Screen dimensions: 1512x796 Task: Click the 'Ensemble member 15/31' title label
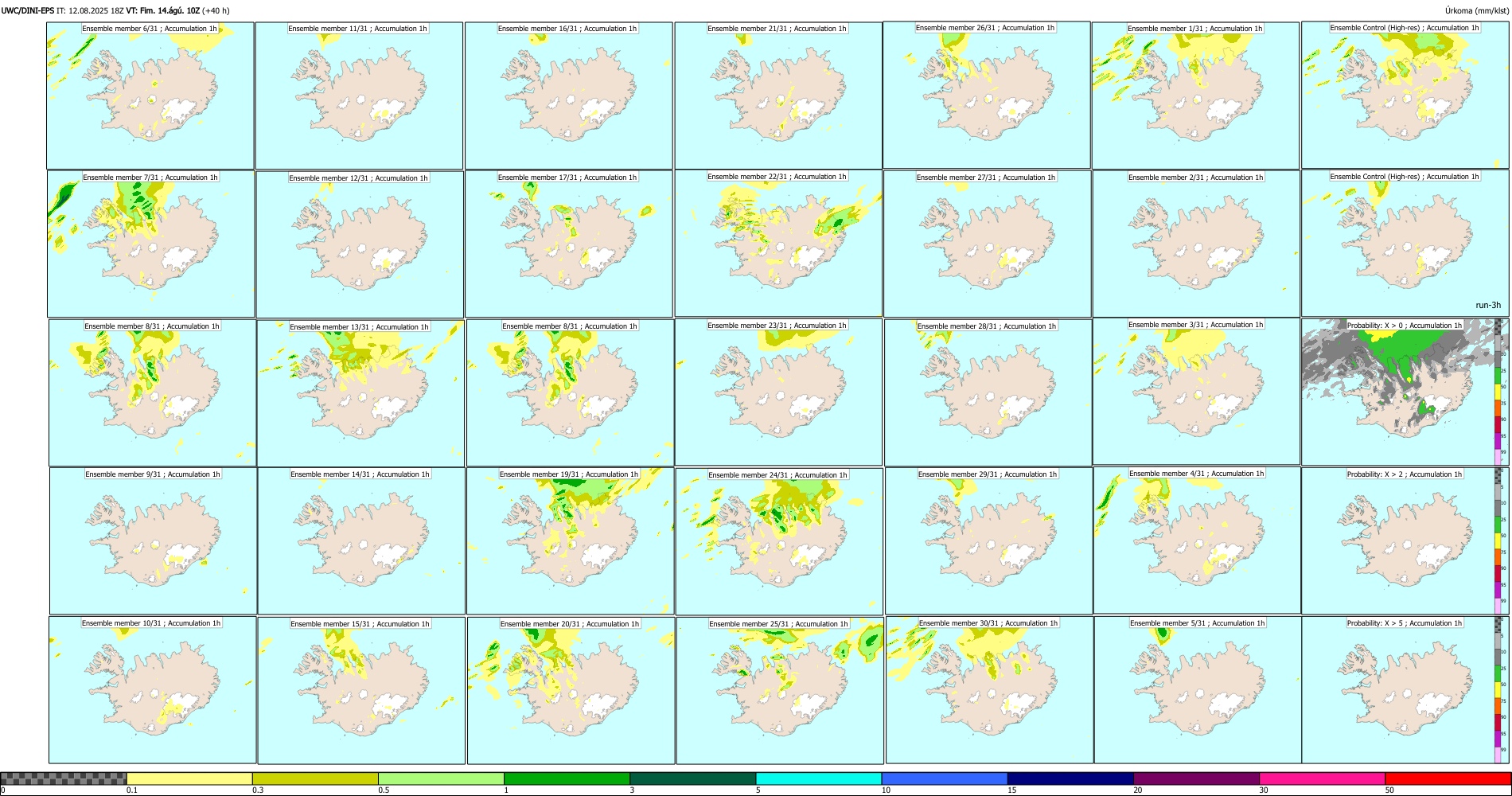tap(360, 624)
